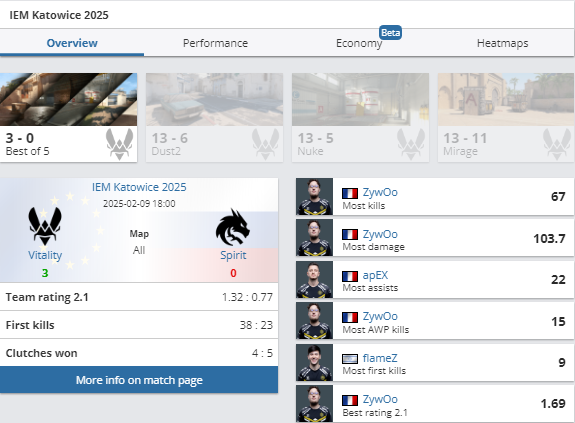The width and height of the screenshot is (575, 423).
Task: Select the Nuke 13-5 map card
Action: click(x=360, y=117)
